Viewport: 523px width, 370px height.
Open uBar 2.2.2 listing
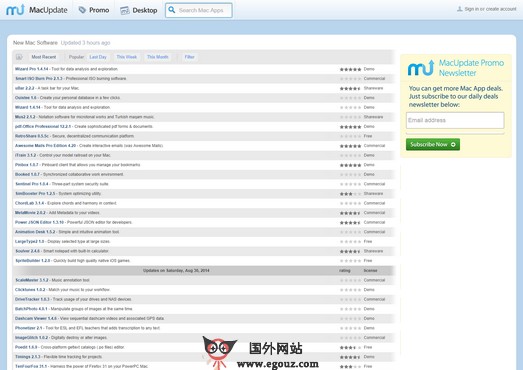point(24,88)
